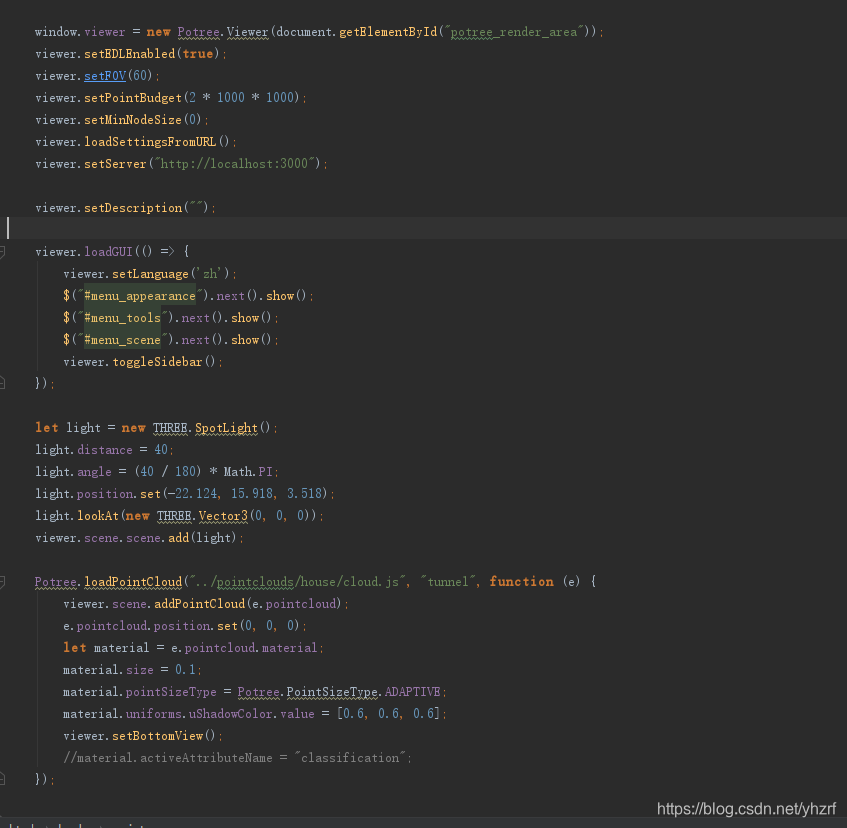Viewport: 847px width, 828px height.
Task: Click the #menu_appearance selector string
Action: coord(140,296)
